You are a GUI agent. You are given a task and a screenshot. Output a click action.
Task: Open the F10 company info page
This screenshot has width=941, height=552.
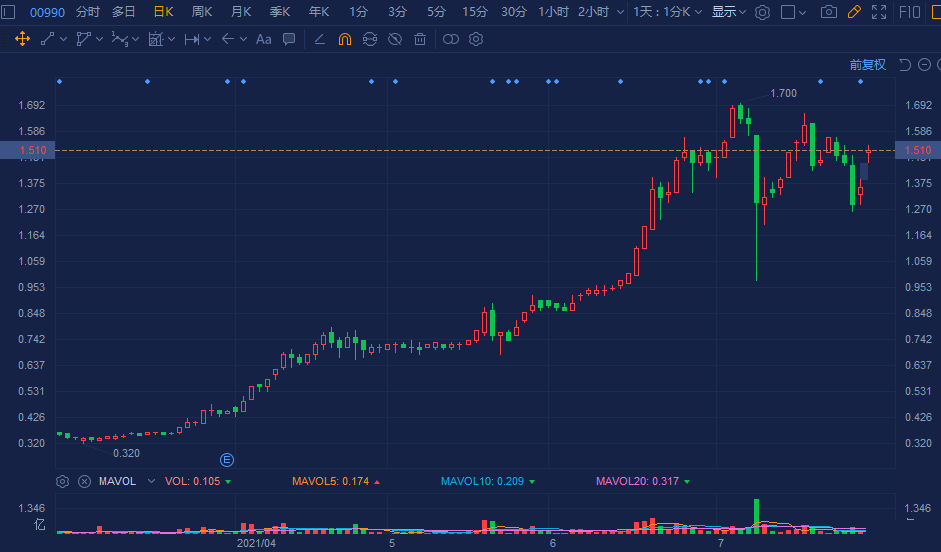point(911,12)
